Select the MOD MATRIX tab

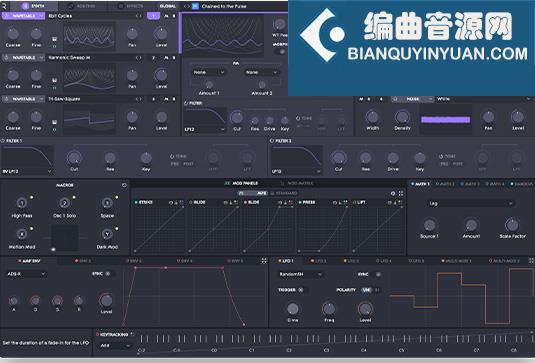[x=297, y=183]
